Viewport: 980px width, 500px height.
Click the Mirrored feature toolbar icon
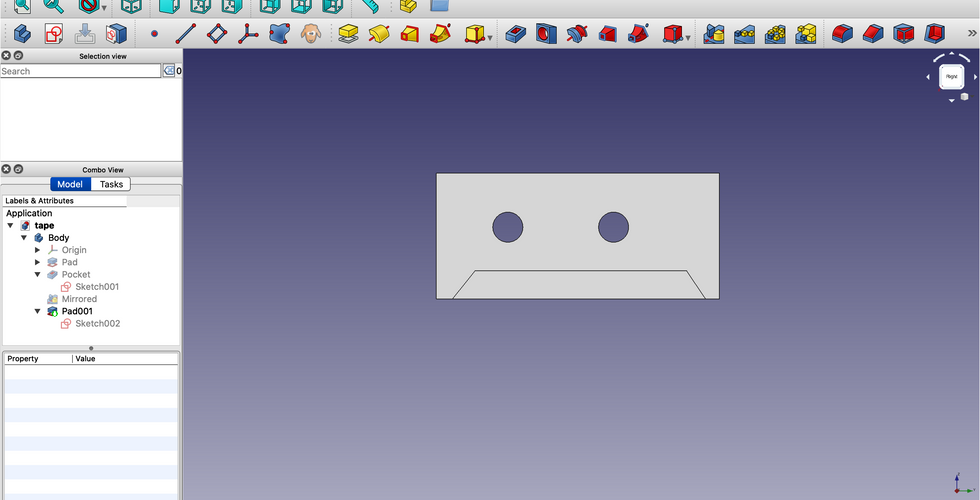click(714, 33)
